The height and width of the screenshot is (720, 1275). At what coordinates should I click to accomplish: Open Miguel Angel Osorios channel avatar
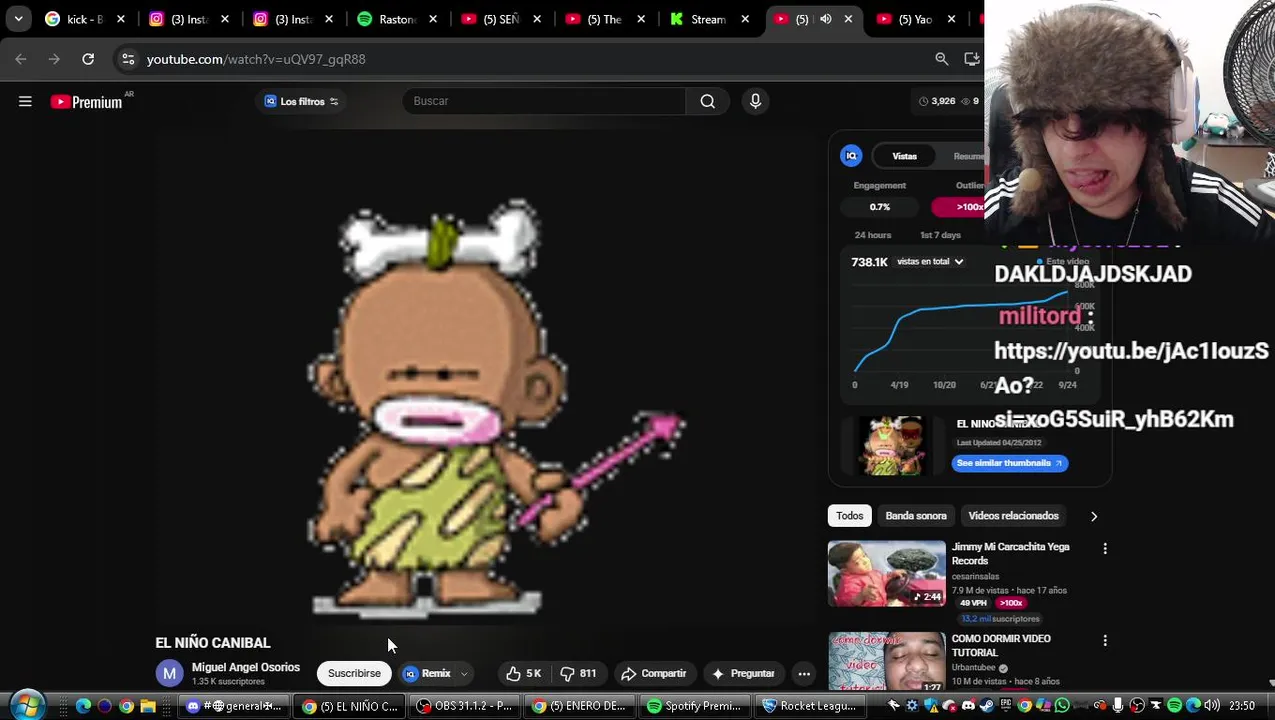(x=169, y=674)
